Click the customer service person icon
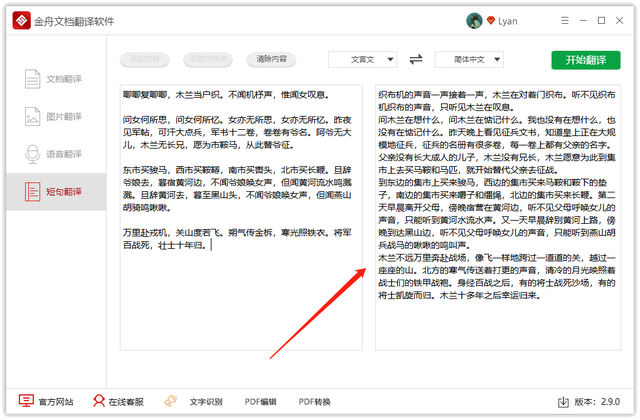This screenshot has width=640, height=420. coord(98,401)
